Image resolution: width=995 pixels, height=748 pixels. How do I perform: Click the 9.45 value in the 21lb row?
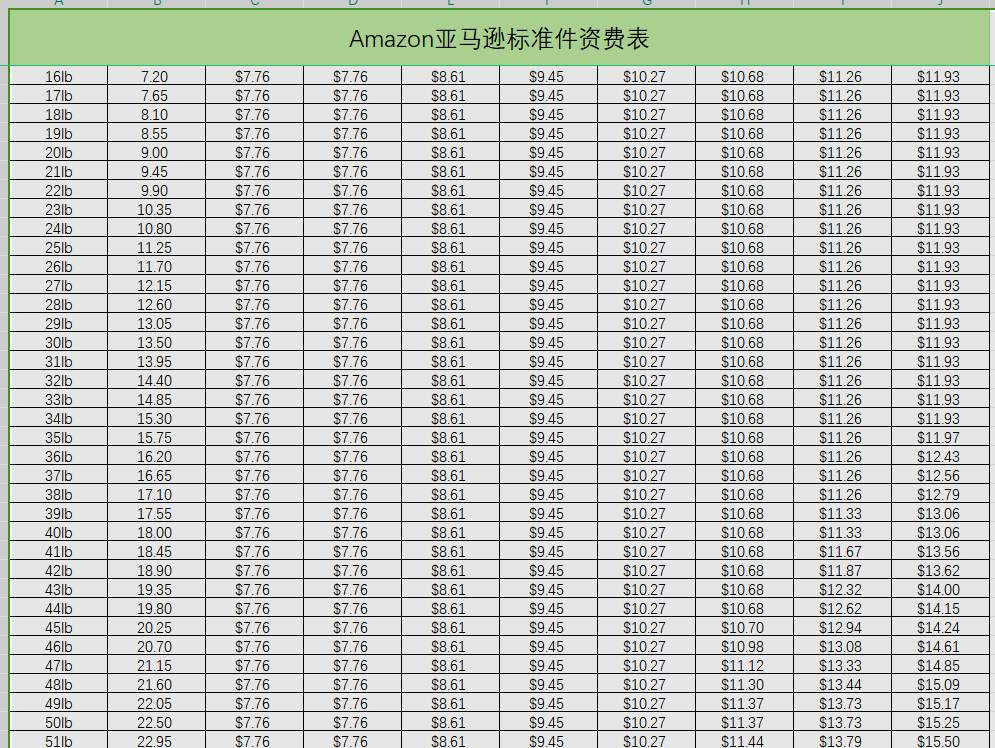tap(156, 172)
